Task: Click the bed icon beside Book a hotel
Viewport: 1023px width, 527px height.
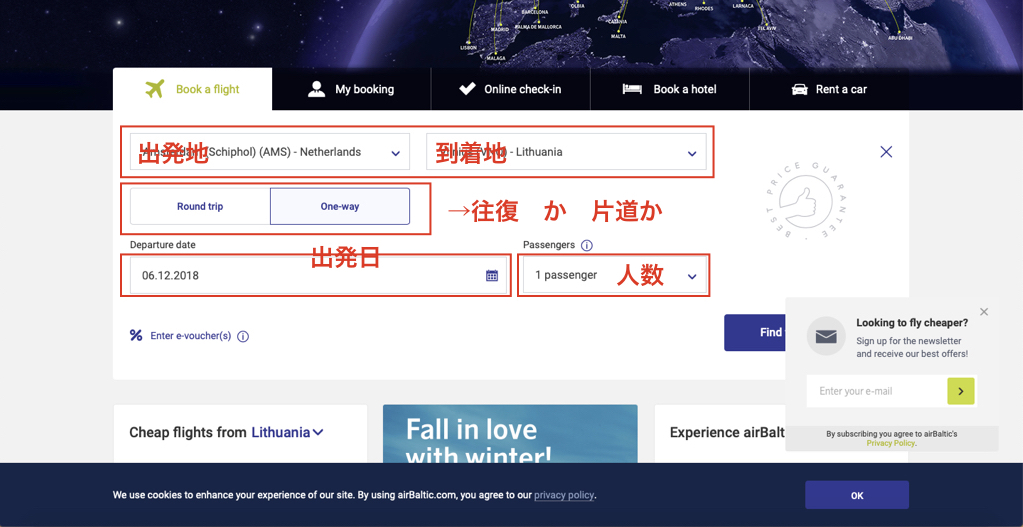Action: pyautogui.click(x=632, y=89)
